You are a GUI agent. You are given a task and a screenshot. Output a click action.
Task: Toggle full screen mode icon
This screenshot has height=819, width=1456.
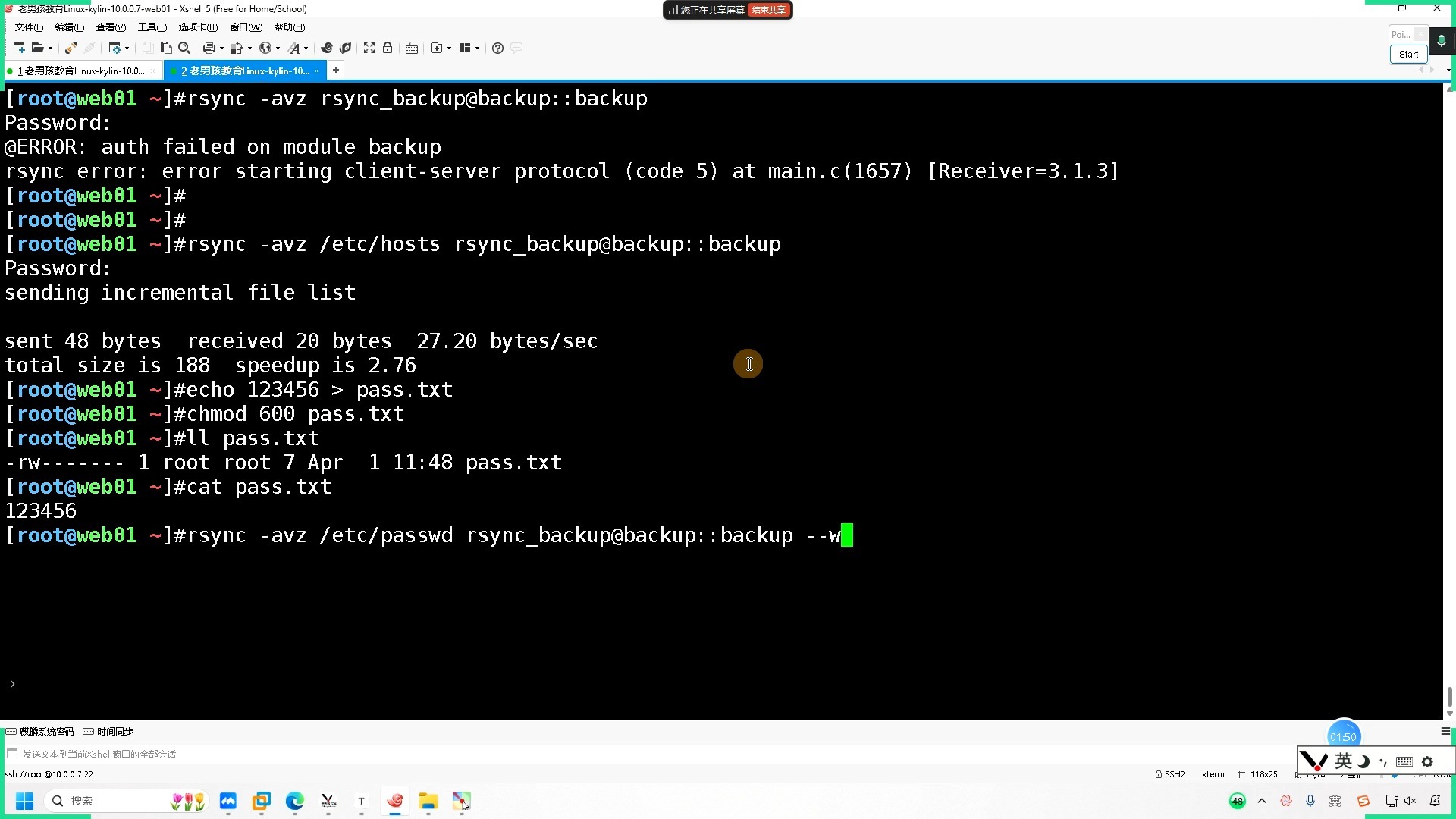pos(369,48)
